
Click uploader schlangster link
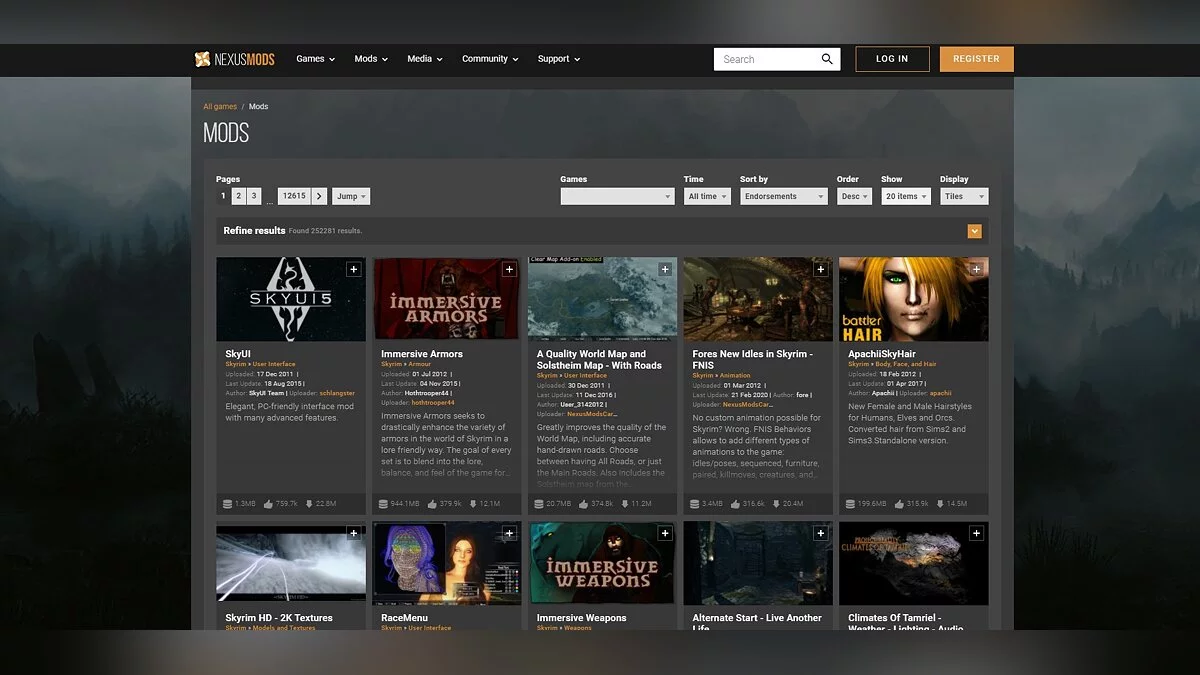337,393
